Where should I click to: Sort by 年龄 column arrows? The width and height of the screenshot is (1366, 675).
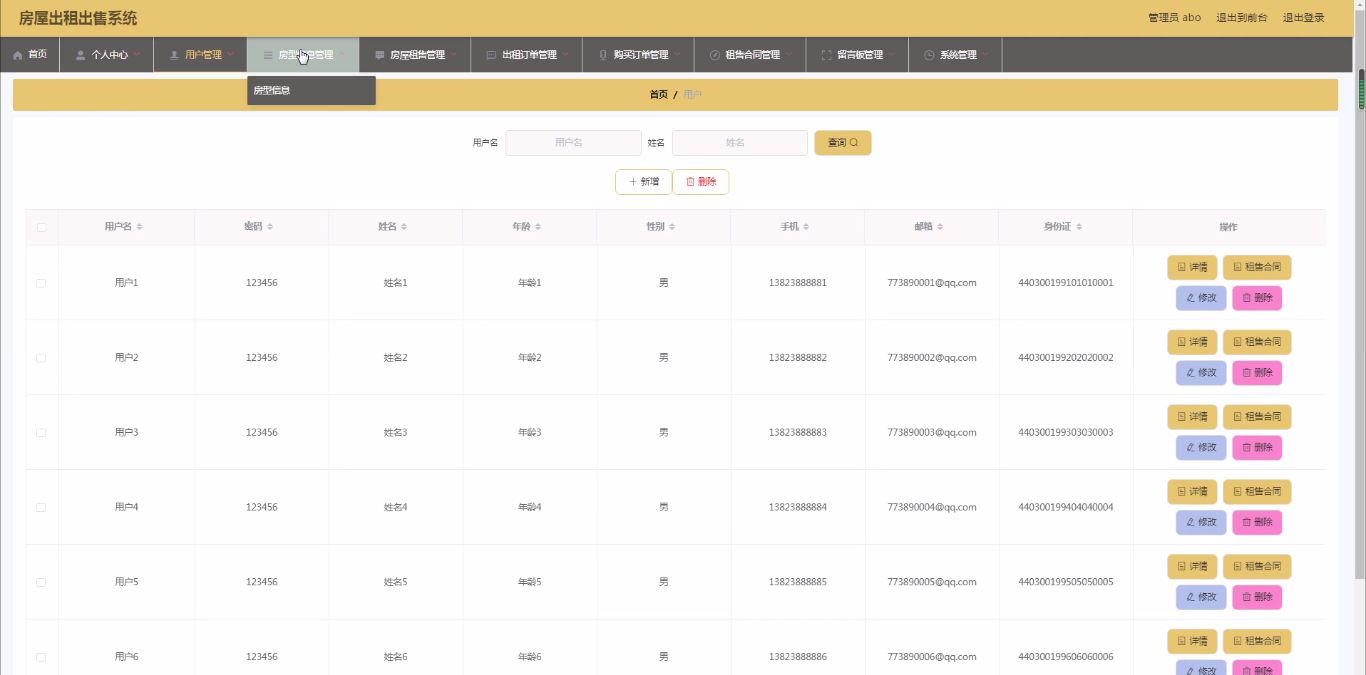pos(538,227)
